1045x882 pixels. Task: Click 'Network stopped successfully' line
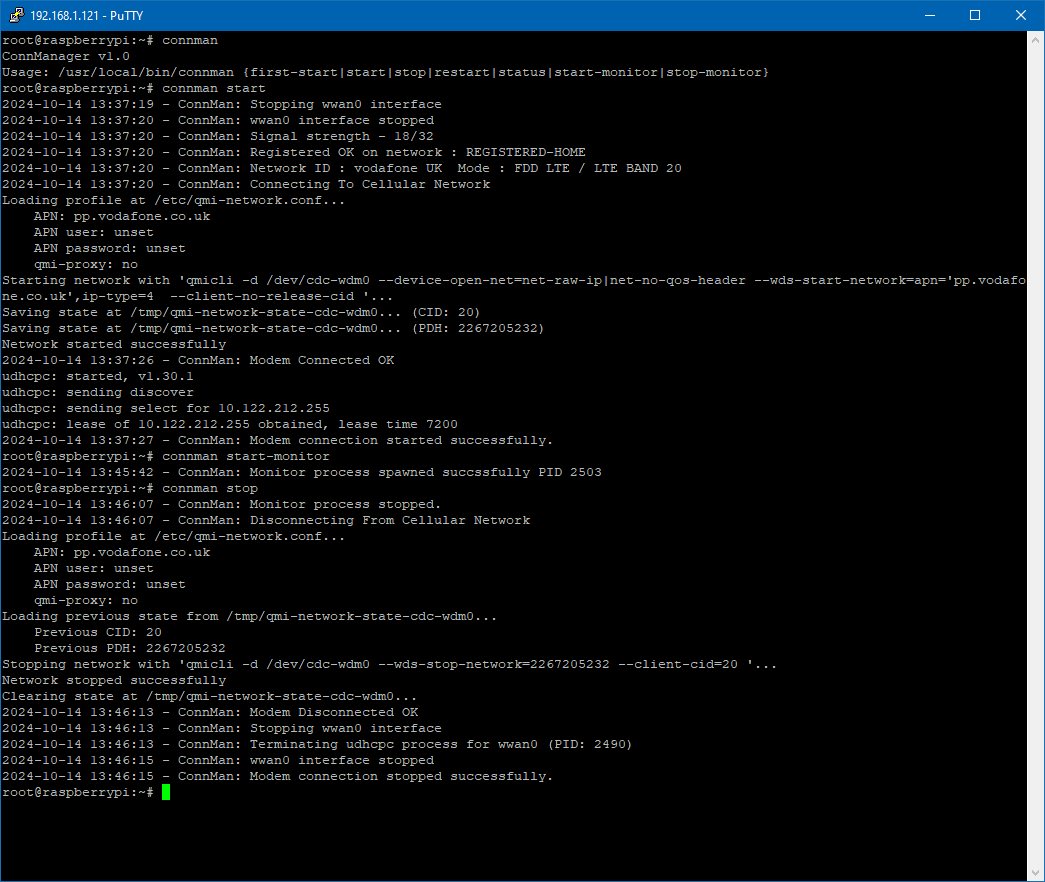[x=114, y=680]
